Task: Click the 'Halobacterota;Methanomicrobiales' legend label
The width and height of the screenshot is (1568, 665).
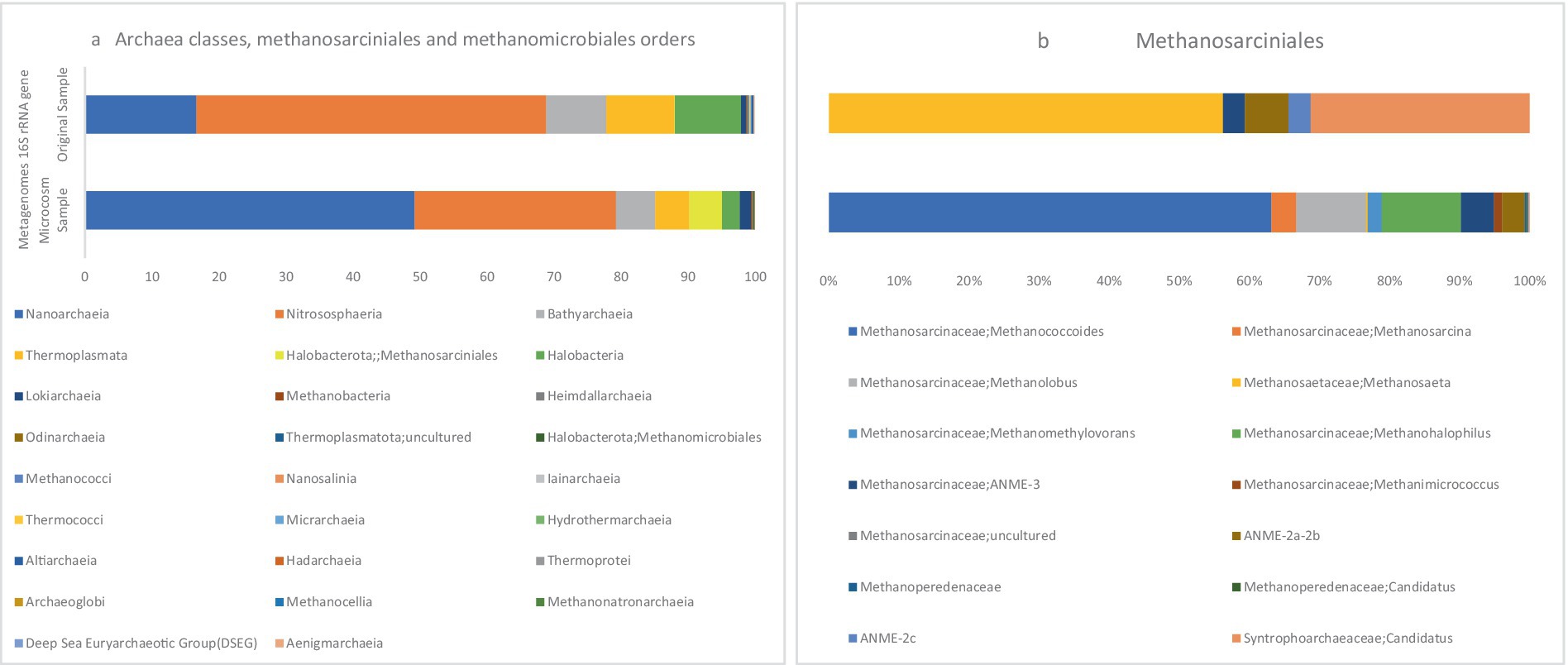Action: (654, 438)
